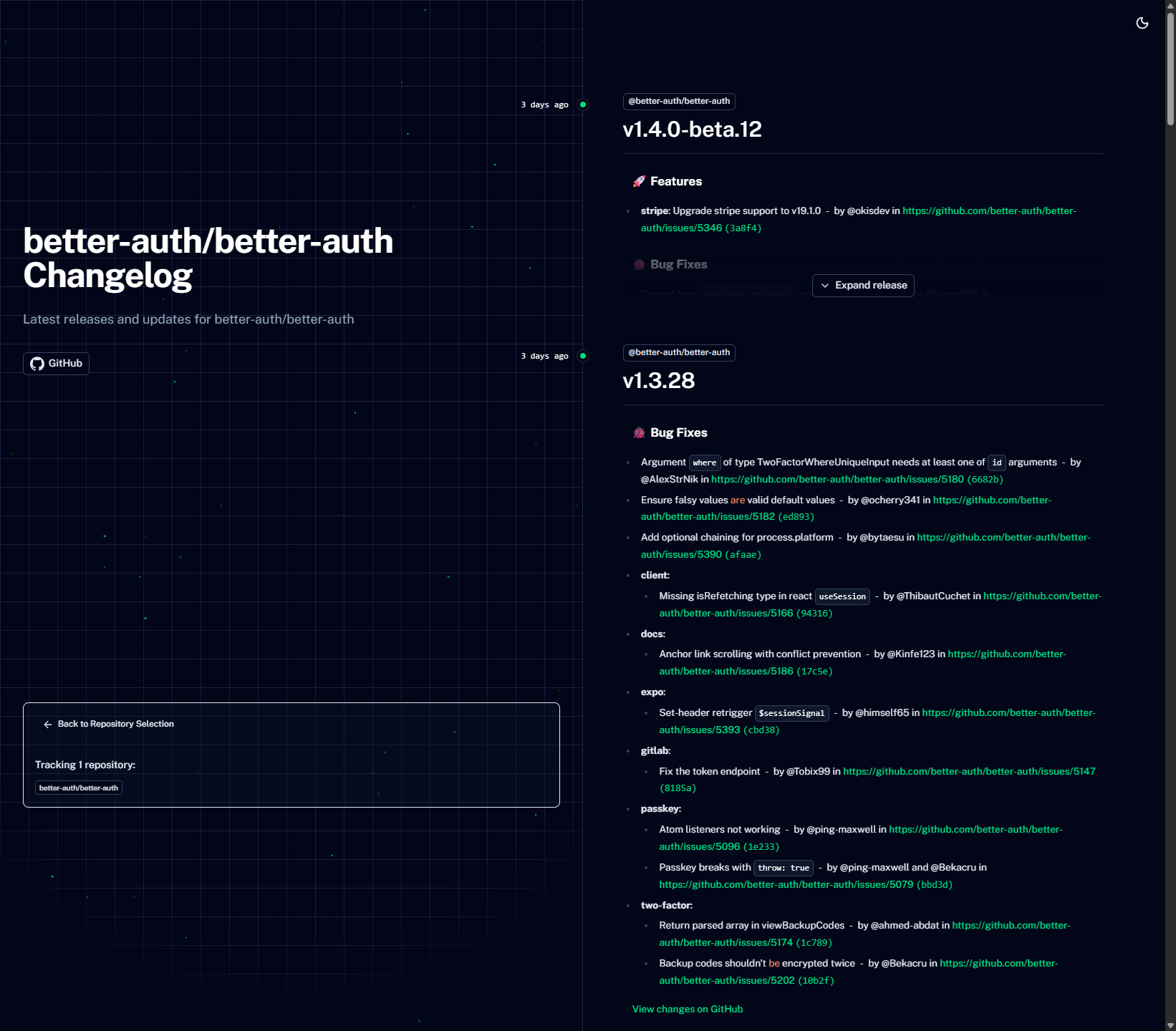Click the green status dot for v1.3.28
This screenshot has width=1176, height=1031.
(582, 356)
